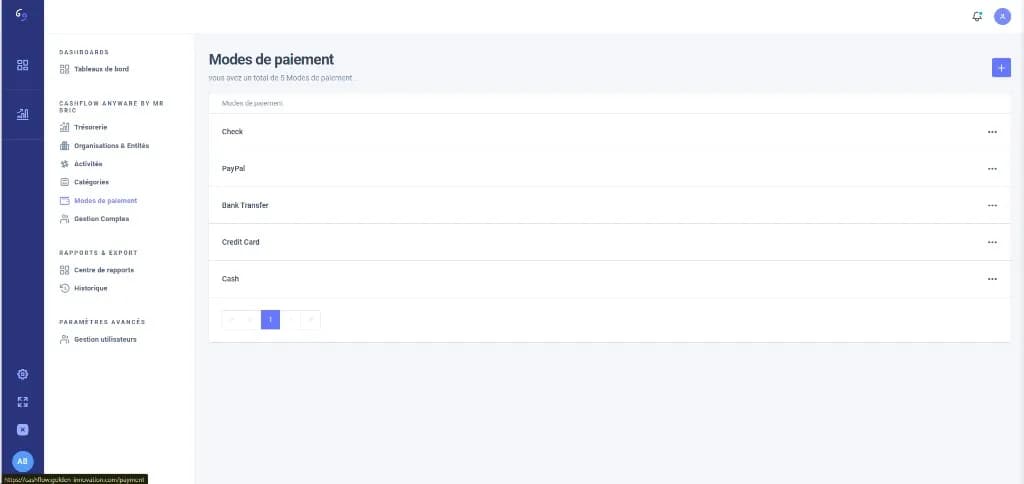Toggle fullscreen with the expand arrows icon
Screen dimensions: 1024x484
pos(22,402)
